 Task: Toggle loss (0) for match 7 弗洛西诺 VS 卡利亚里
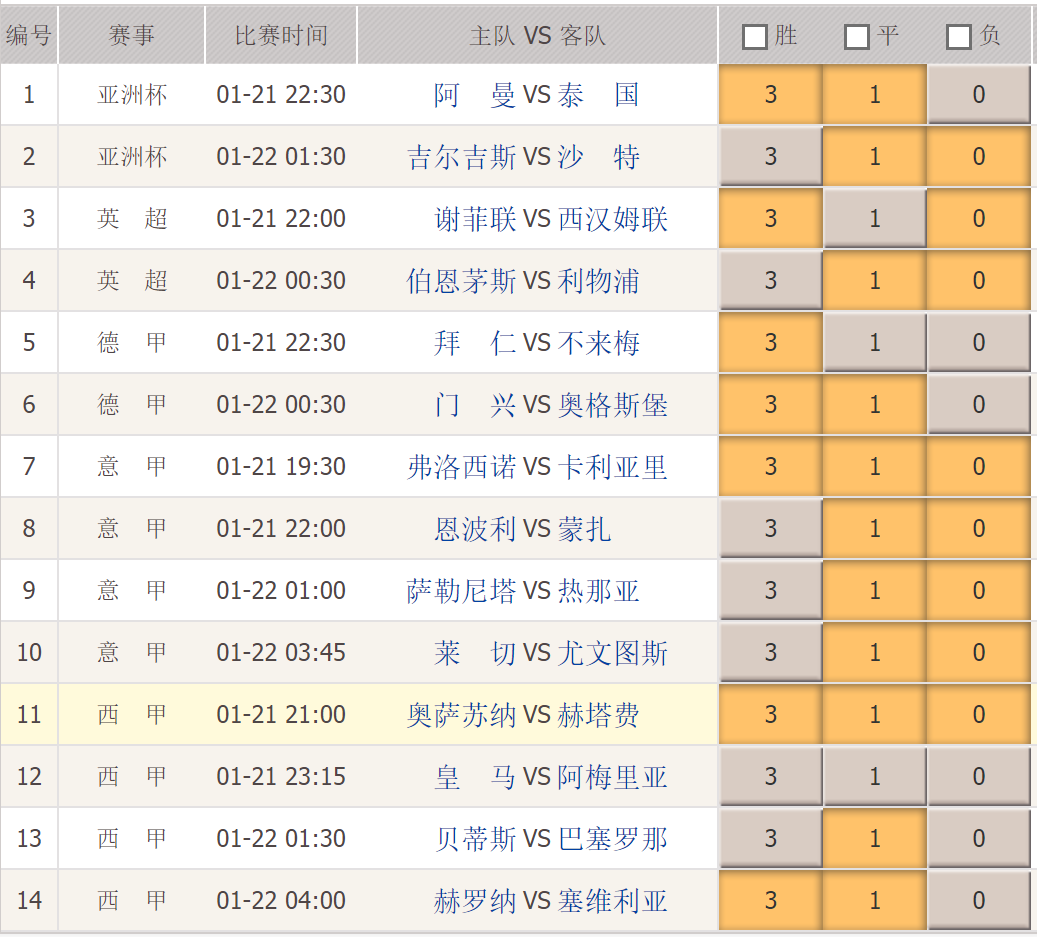tap(979, 466)
